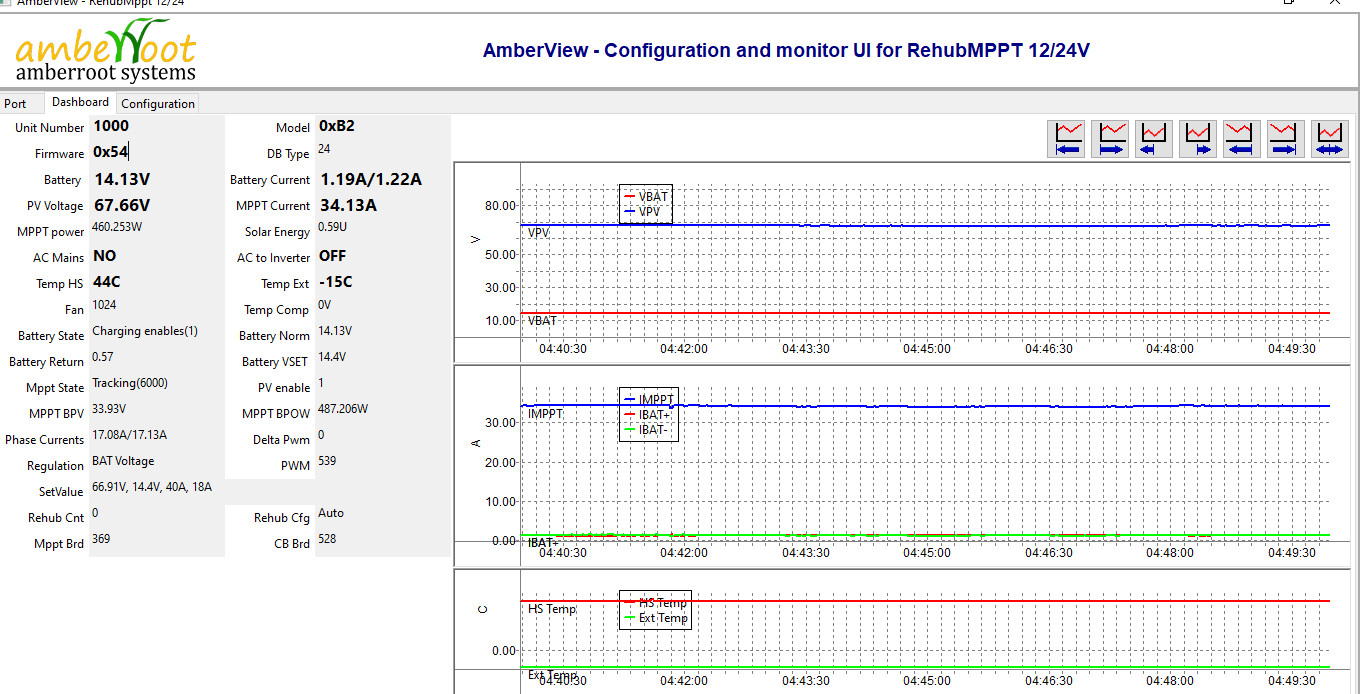The image size is (1360, 694).
Task: Click the Battery Norm value 14.13V
Action: click(335, 331)
